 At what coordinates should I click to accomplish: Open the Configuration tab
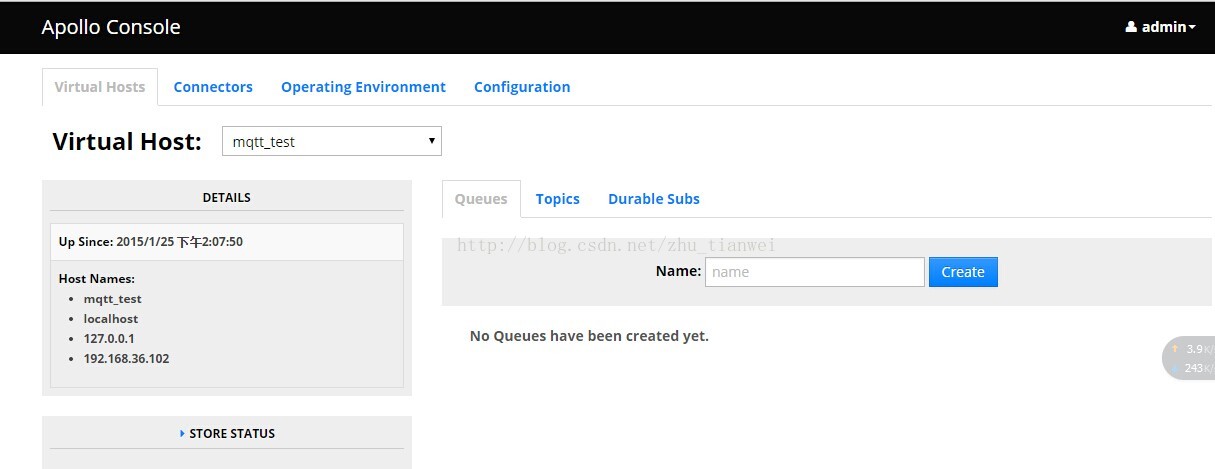coord(522,87)
